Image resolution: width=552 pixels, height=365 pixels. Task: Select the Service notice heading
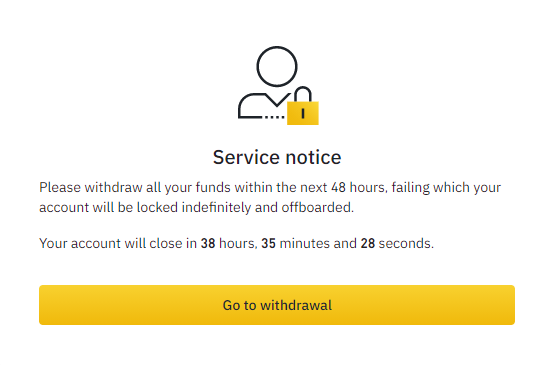coord(277,157)
